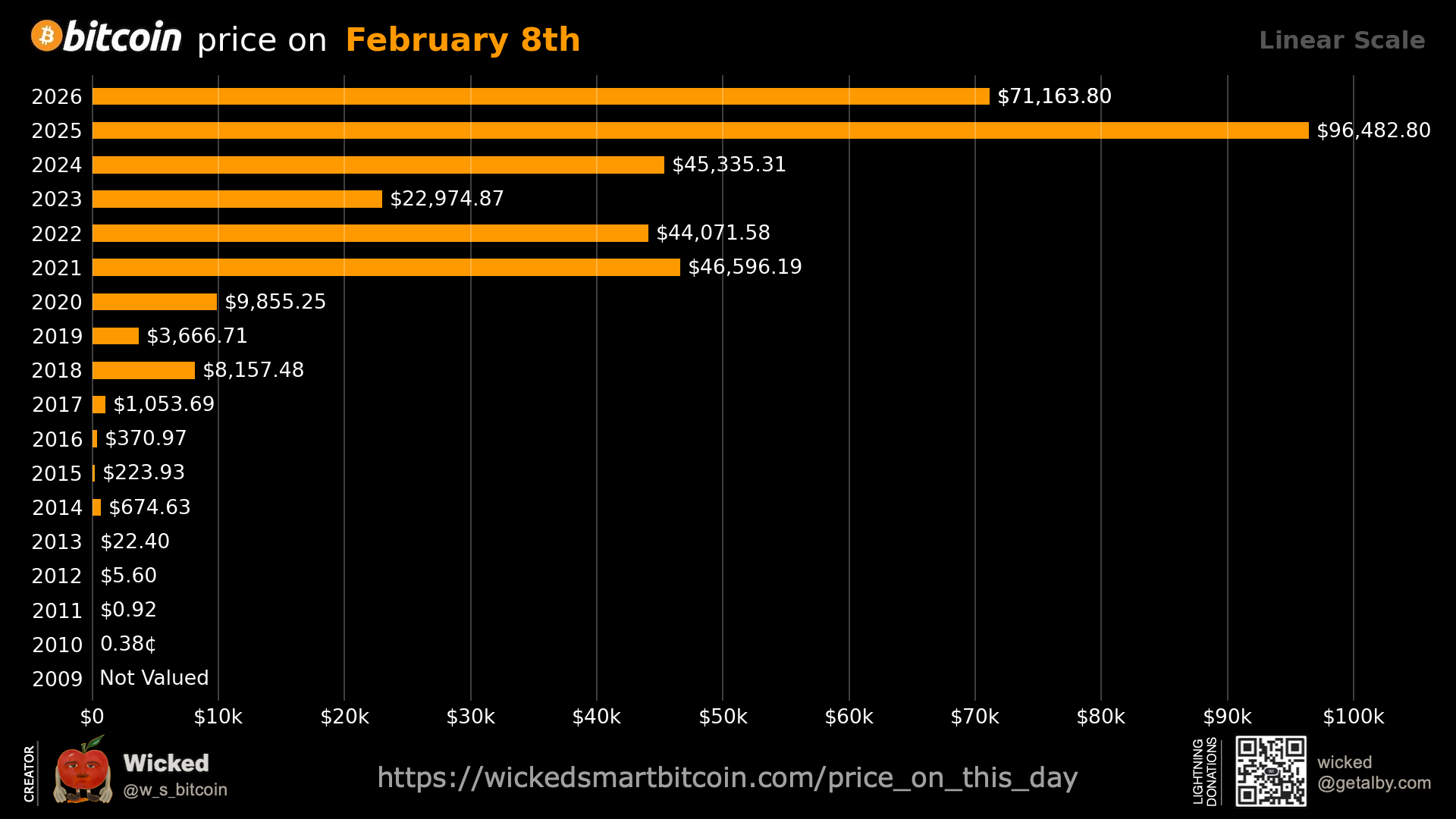1456x819 pixels.
Task: Click the $50k axis tick label
Action: click(x=723, y=717)
